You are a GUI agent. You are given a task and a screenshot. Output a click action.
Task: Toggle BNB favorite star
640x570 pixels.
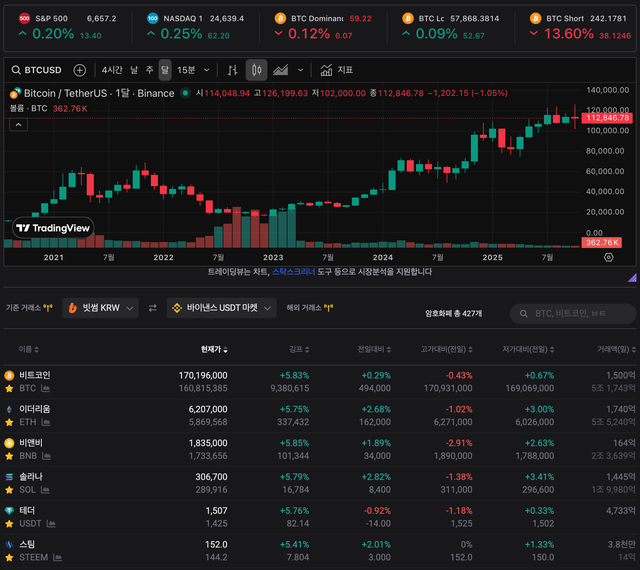tap(9, 456)
